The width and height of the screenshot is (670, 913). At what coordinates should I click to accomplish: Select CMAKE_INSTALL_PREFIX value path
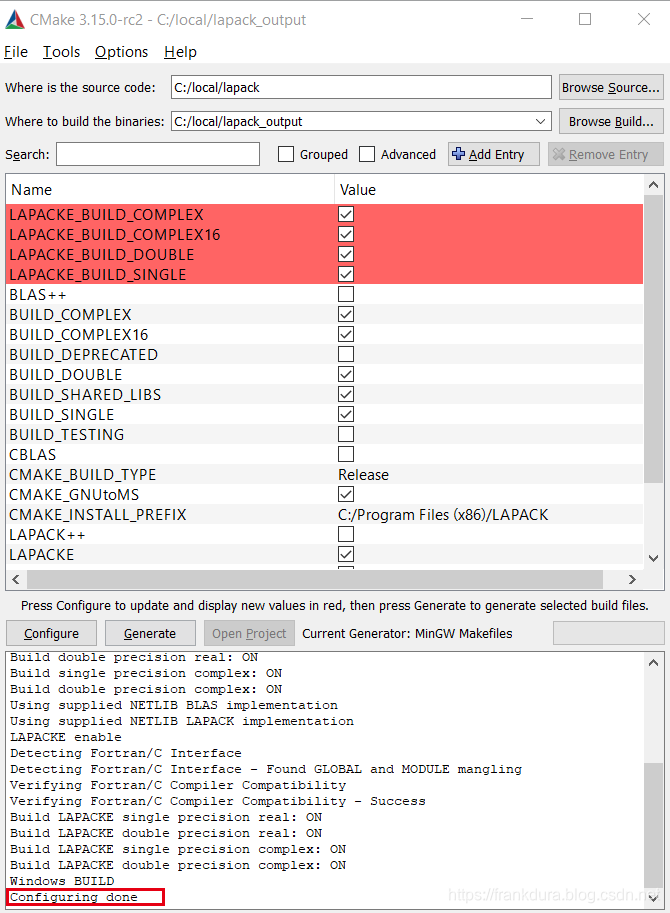coord(443,515)
